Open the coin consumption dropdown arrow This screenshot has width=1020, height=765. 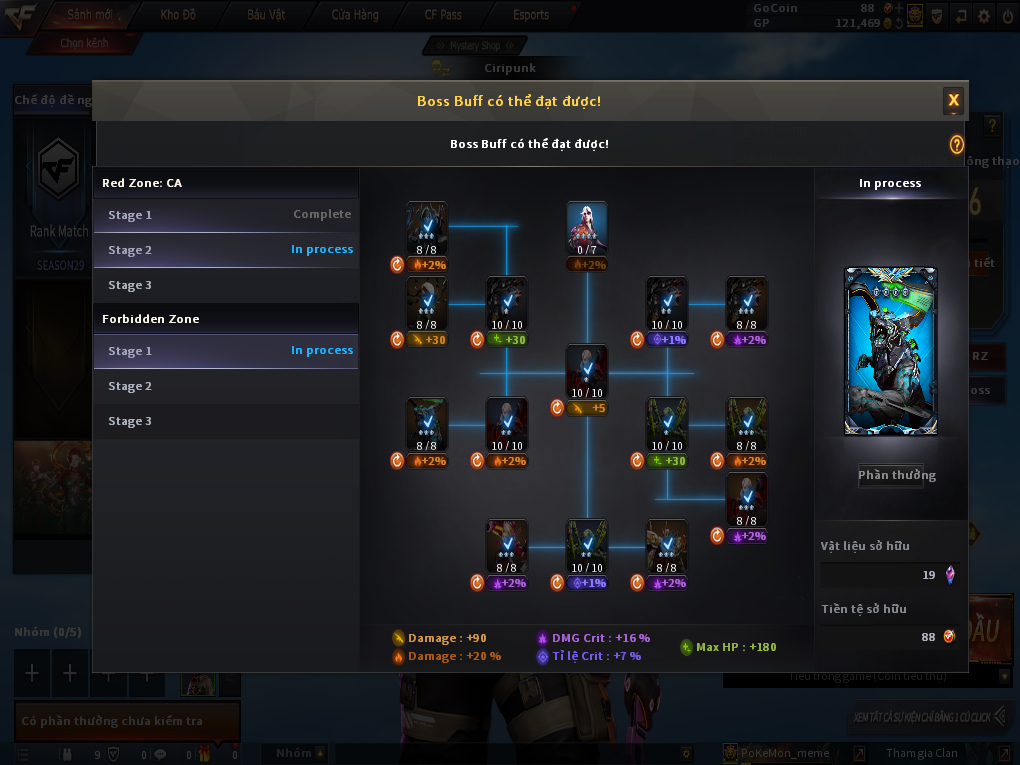(1005, 677)
